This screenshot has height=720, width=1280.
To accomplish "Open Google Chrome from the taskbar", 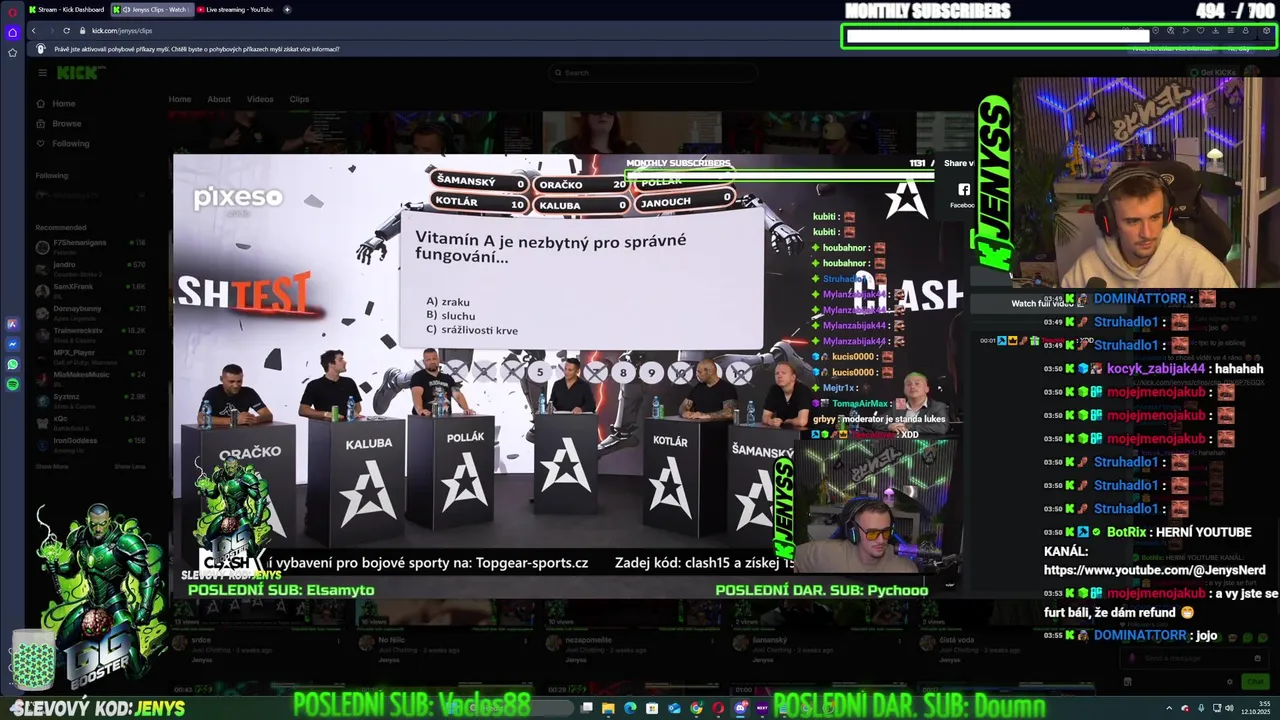I will pyautogui.click(x=696, y=708).
